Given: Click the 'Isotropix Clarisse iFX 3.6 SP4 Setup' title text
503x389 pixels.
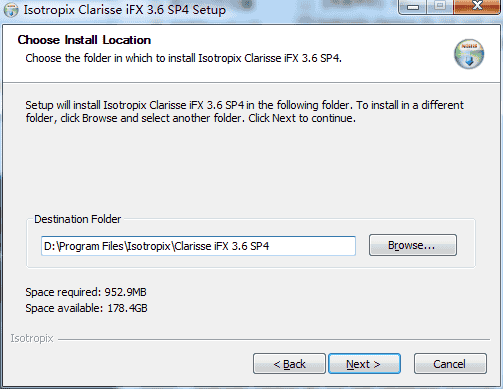Looking at the screenshot, I should coord(125,10).
